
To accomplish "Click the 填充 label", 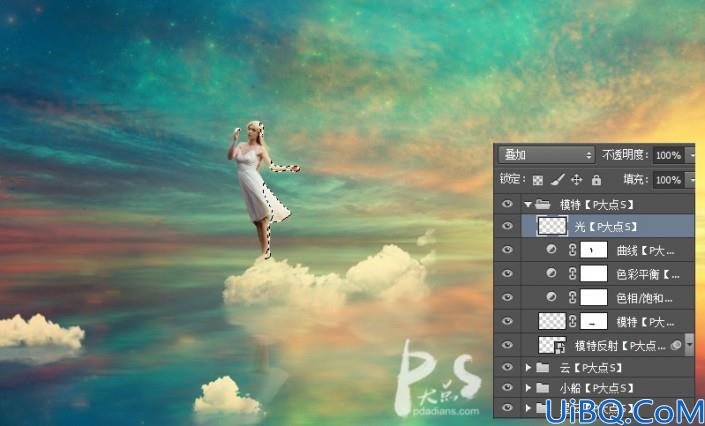I will [x=636, y=180].
